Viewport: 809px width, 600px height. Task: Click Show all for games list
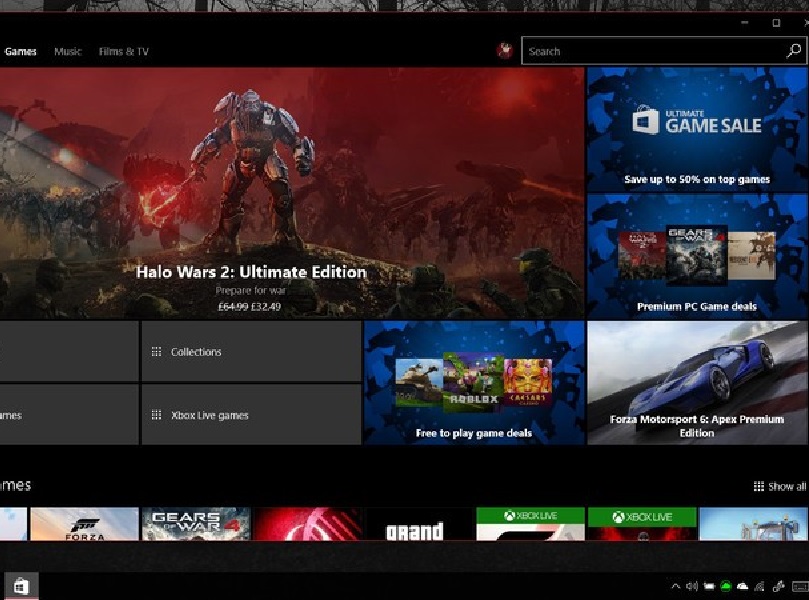780,486
